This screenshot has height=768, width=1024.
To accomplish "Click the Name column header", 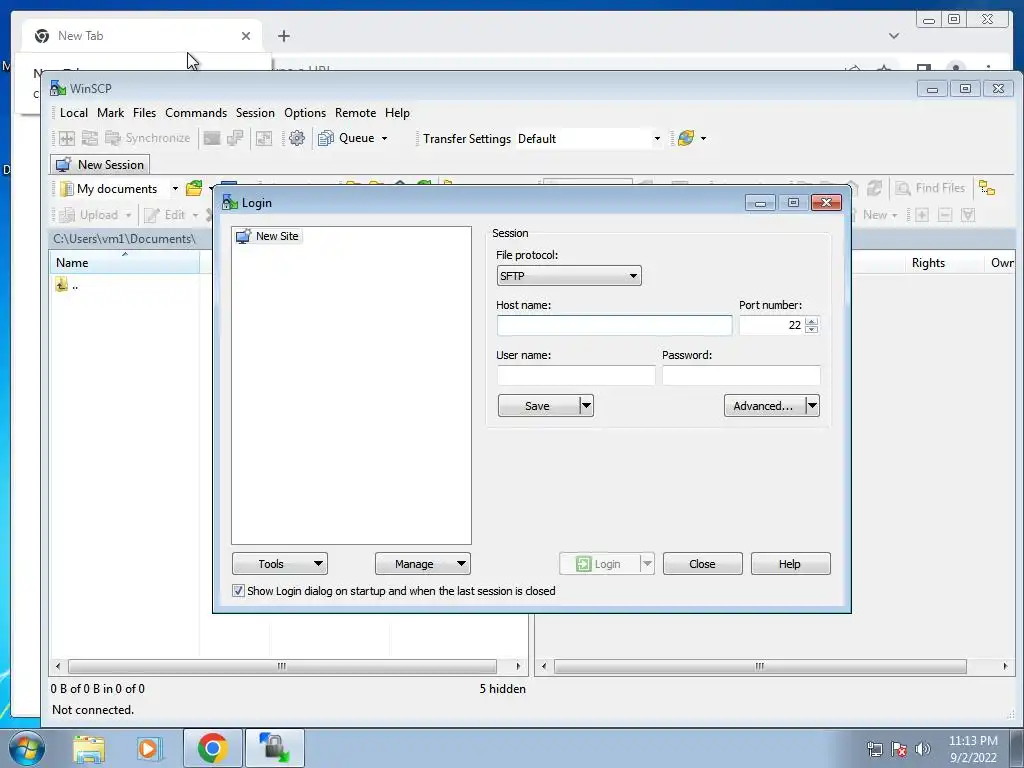I will coord(125,263).
